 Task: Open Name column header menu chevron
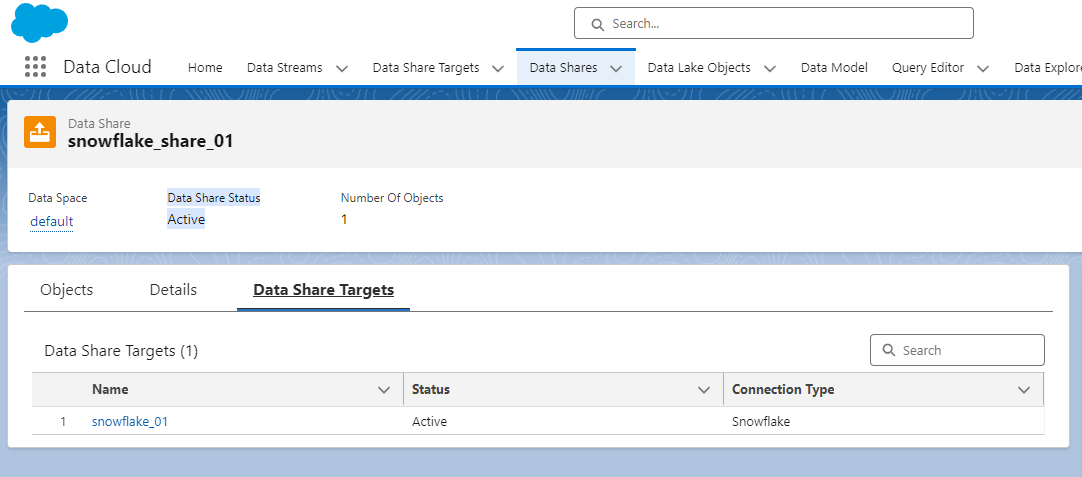tap(384, 390)
